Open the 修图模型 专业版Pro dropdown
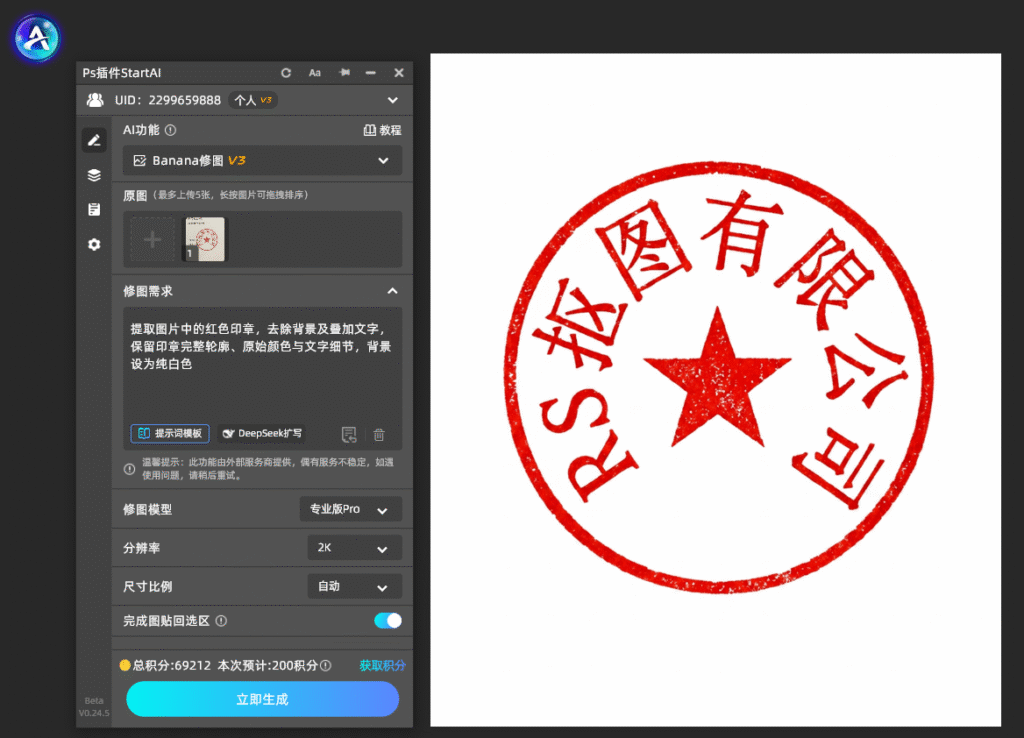This screenshot has width=1024, height=738. coord(350,509)
